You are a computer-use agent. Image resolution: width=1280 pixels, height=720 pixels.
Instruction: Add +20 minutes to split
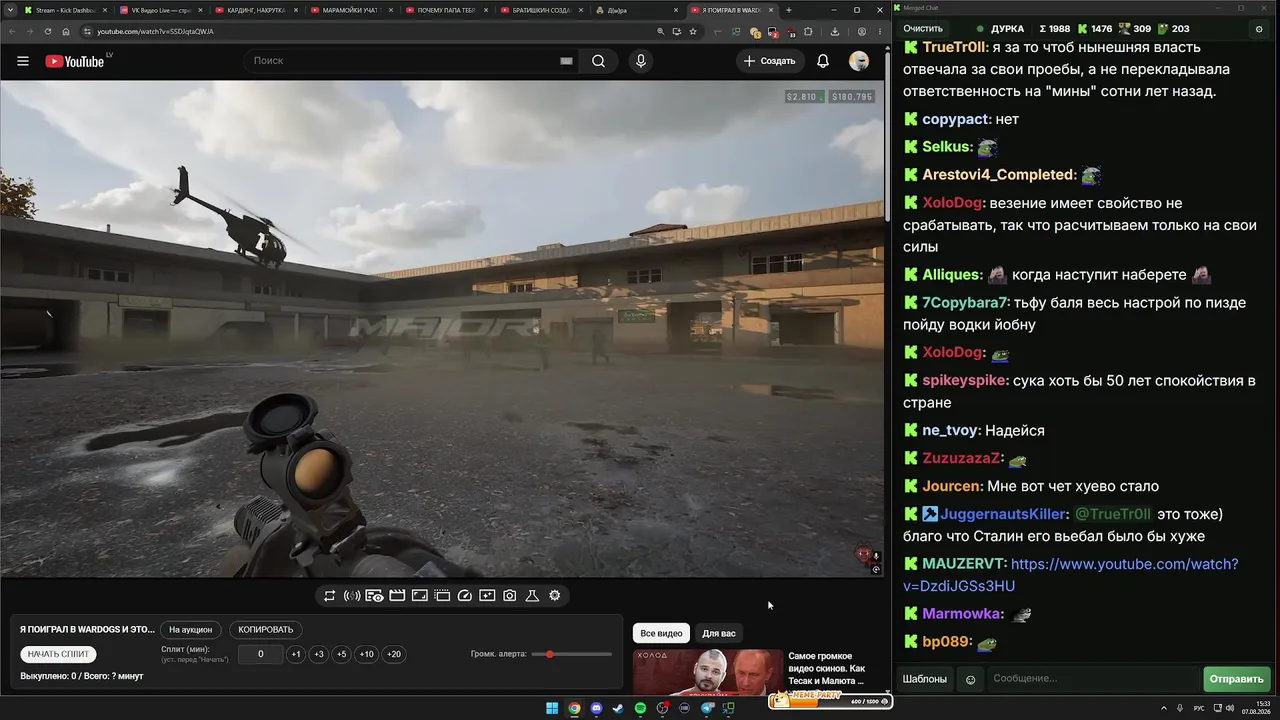[x=394, y=654]
